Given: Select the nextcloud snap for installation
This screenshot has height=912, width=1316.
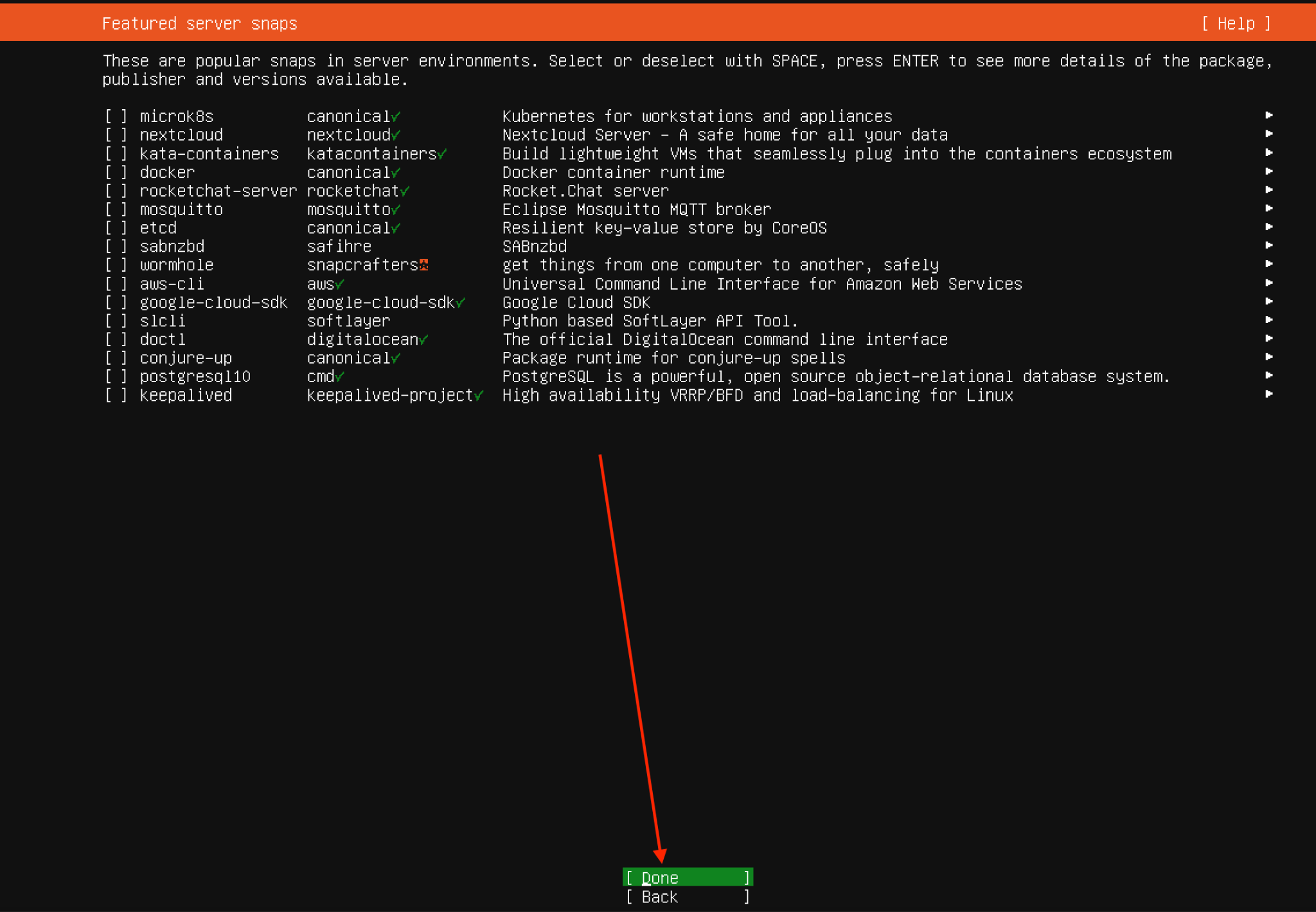Looking at the screenshot, I should pyautogui.click(x=114, y=135).
